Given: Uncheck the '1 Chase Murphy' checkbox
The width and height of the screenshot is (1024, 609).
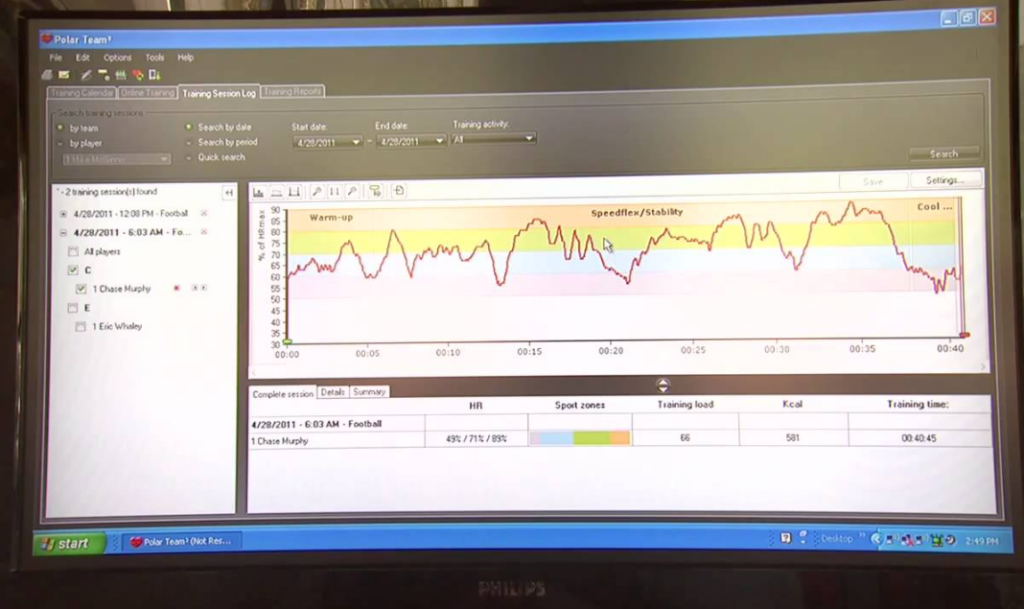Looking at the screenshot, I should pyautogui.click(x=81, y=289).
